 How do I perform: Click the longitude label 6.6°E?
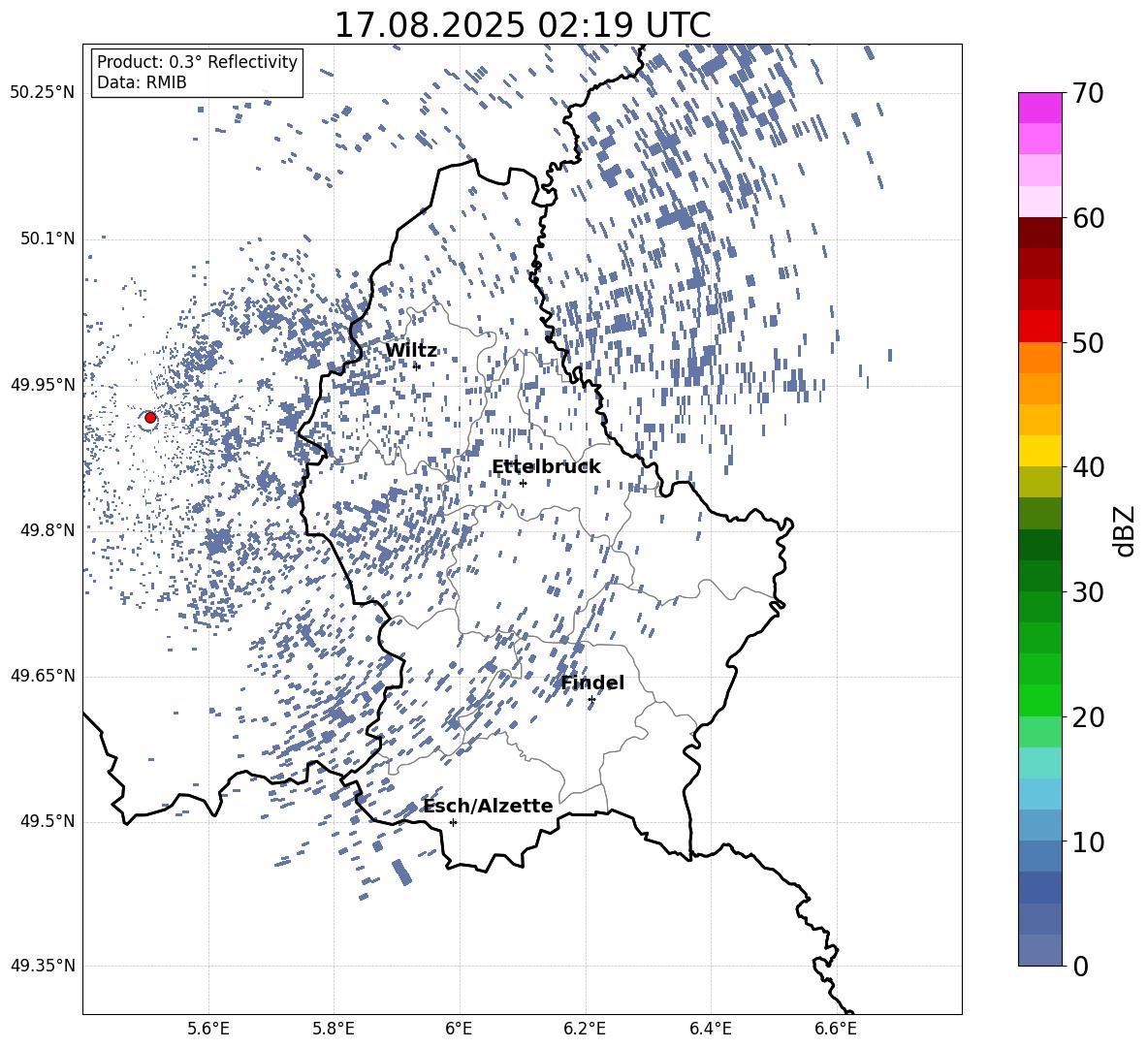[x=836, y=1029]
